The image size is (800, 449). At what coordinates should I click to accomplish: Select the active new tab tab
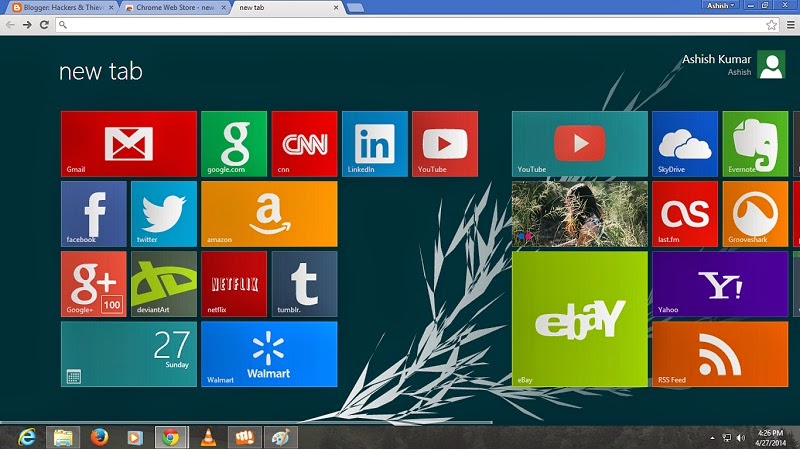coord(286,8)
